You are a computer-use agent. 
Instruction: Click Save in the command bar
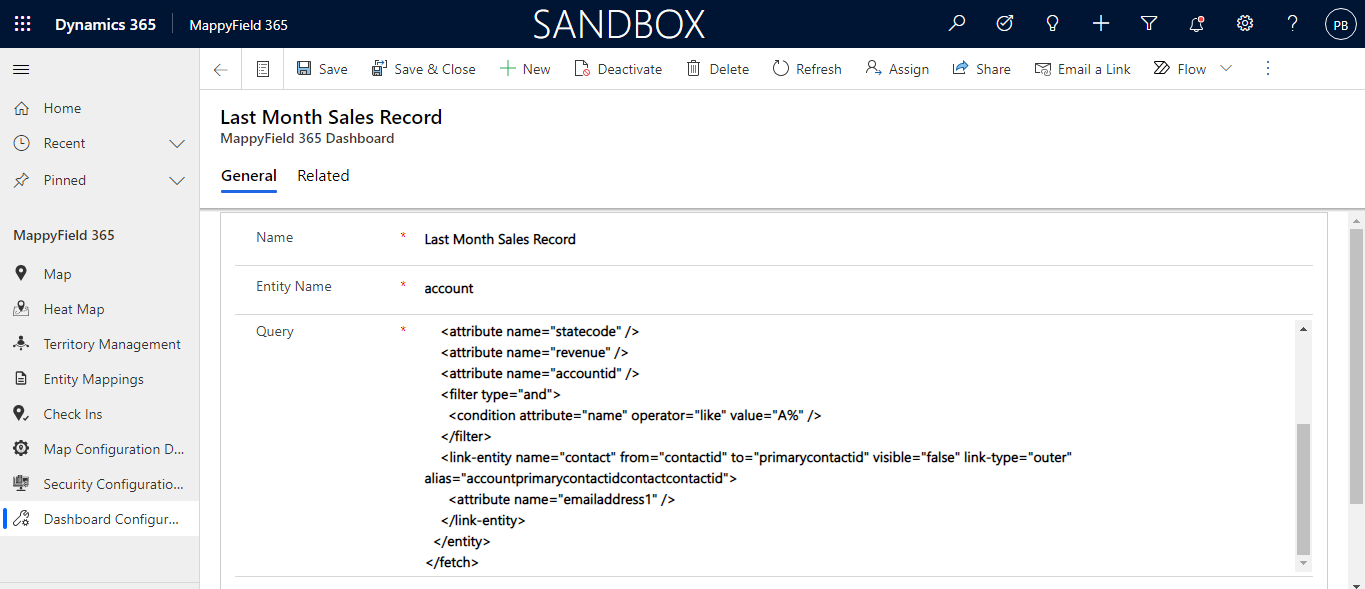click(x=322, y=69)
